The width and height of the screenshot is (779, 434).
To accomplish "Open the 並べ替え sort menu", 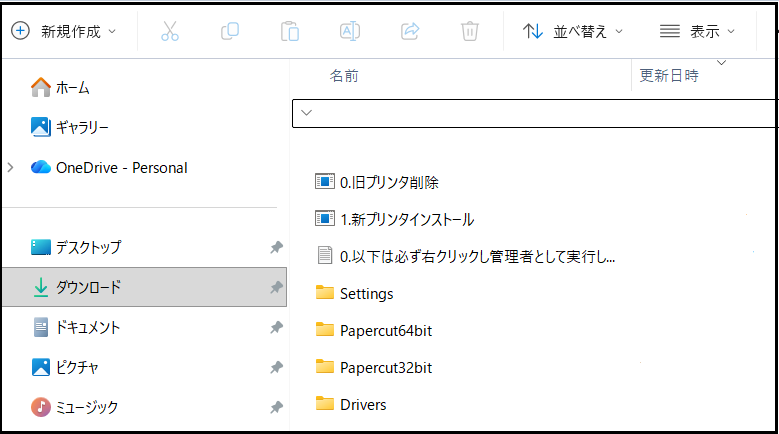I will coord(573,31).
